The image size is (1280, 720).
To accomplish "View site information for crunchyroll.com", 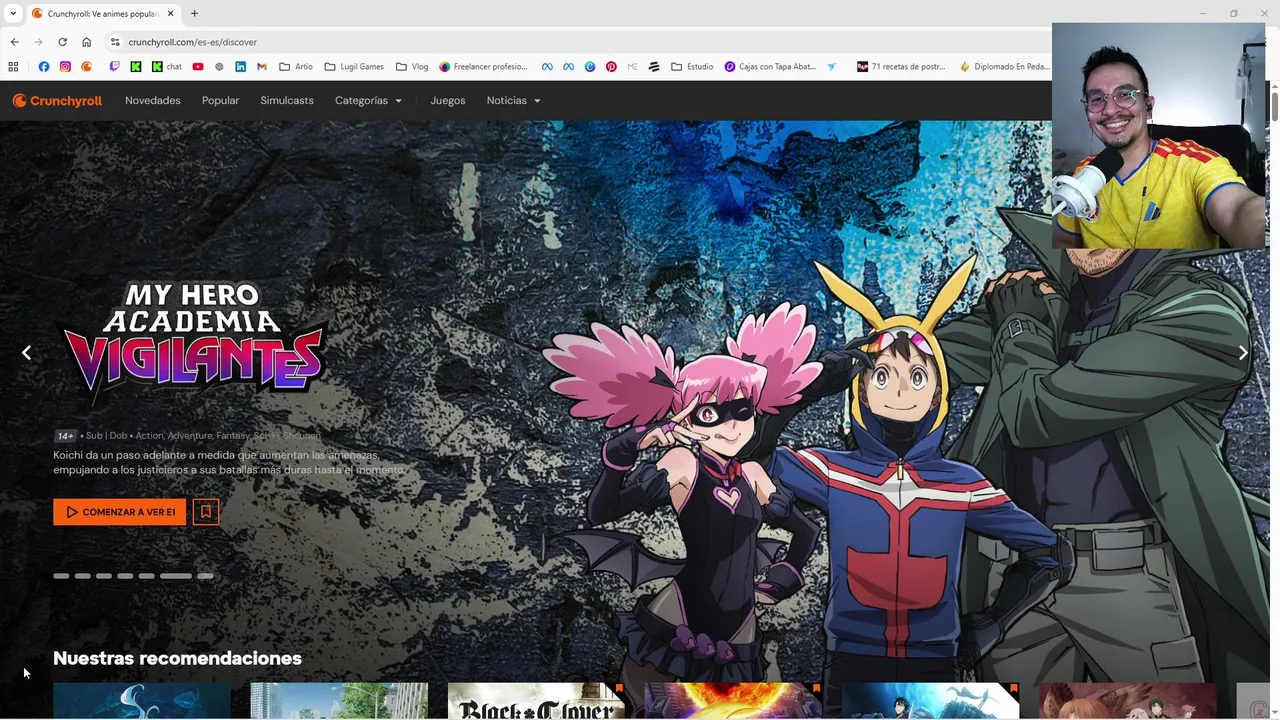I will 115,42.
